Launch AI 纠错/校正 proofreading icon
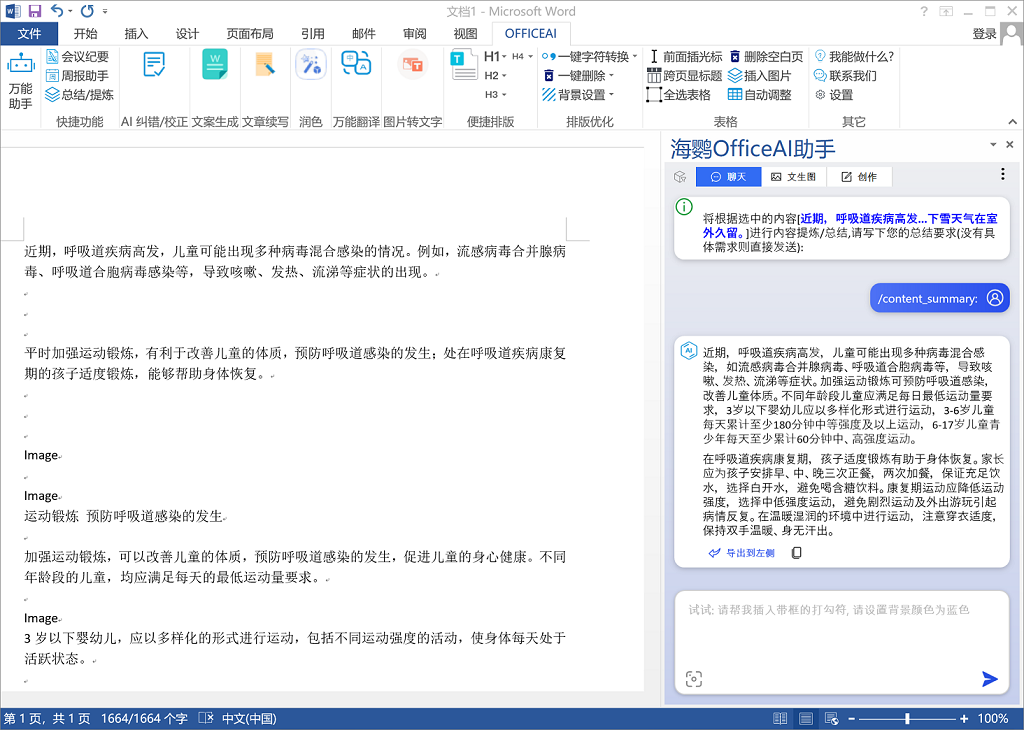Viewport: 1024px width, 730px height. click(154, 65)
